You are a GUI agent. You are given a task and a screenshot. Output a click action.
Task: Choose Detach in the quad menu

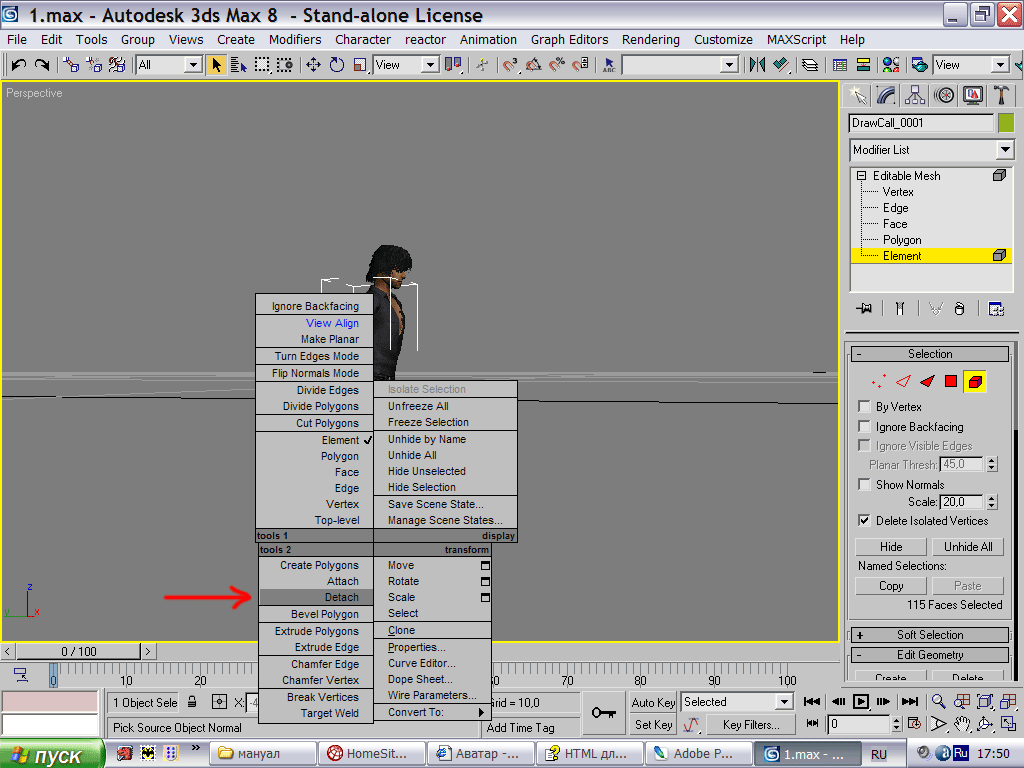point(316,598)
